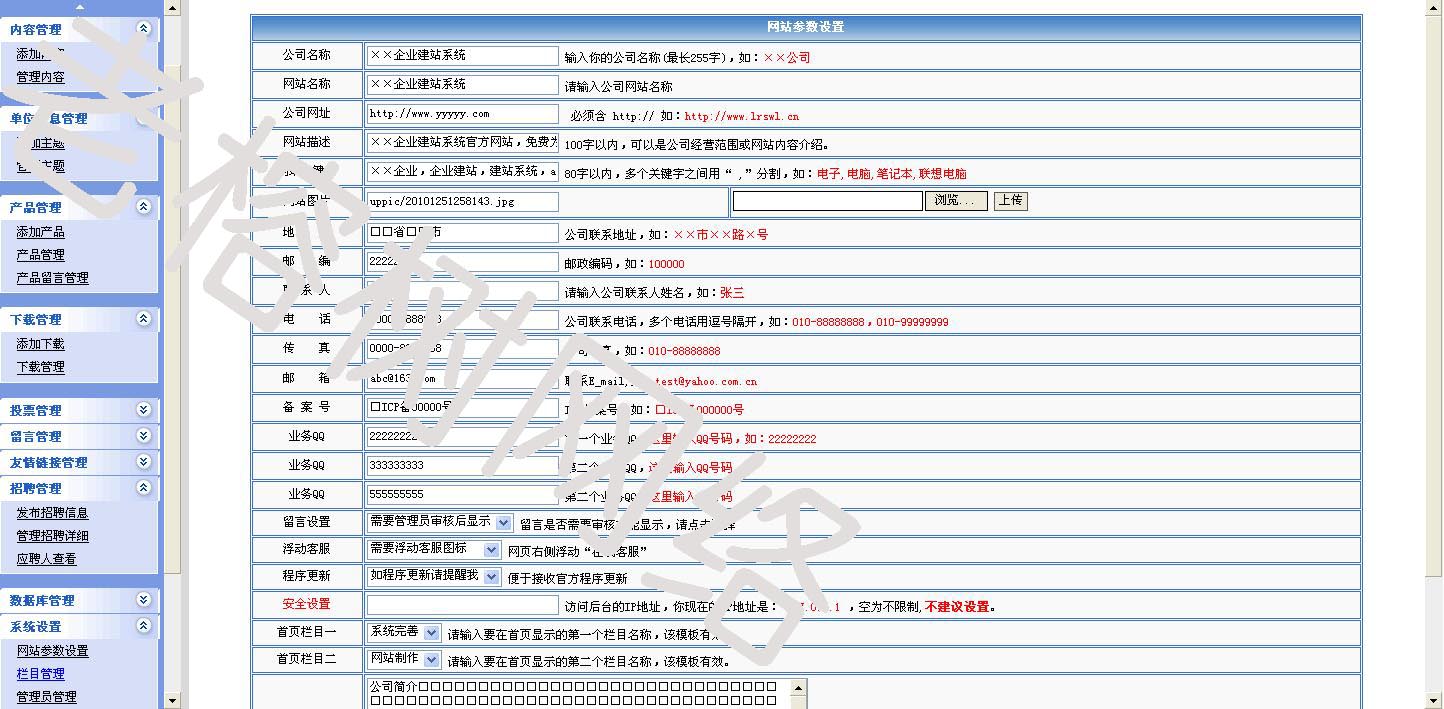Viewport: 1444px width, 709px height.
Task: Expand the 数据库管理 sidebar section
Action: [143, 600]
